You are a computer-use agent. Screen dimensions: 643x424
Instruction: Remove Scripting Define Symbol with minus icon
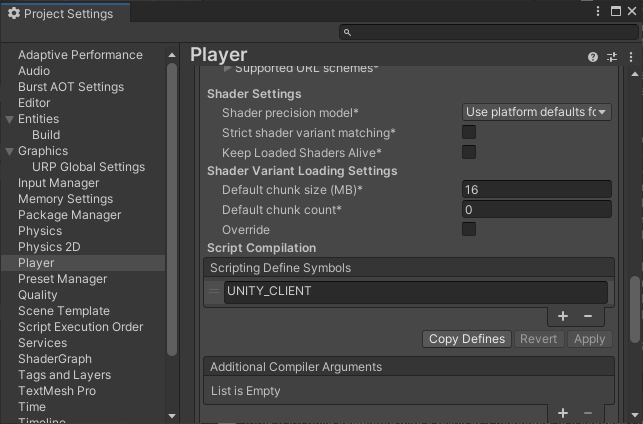[x=588, y=316]
